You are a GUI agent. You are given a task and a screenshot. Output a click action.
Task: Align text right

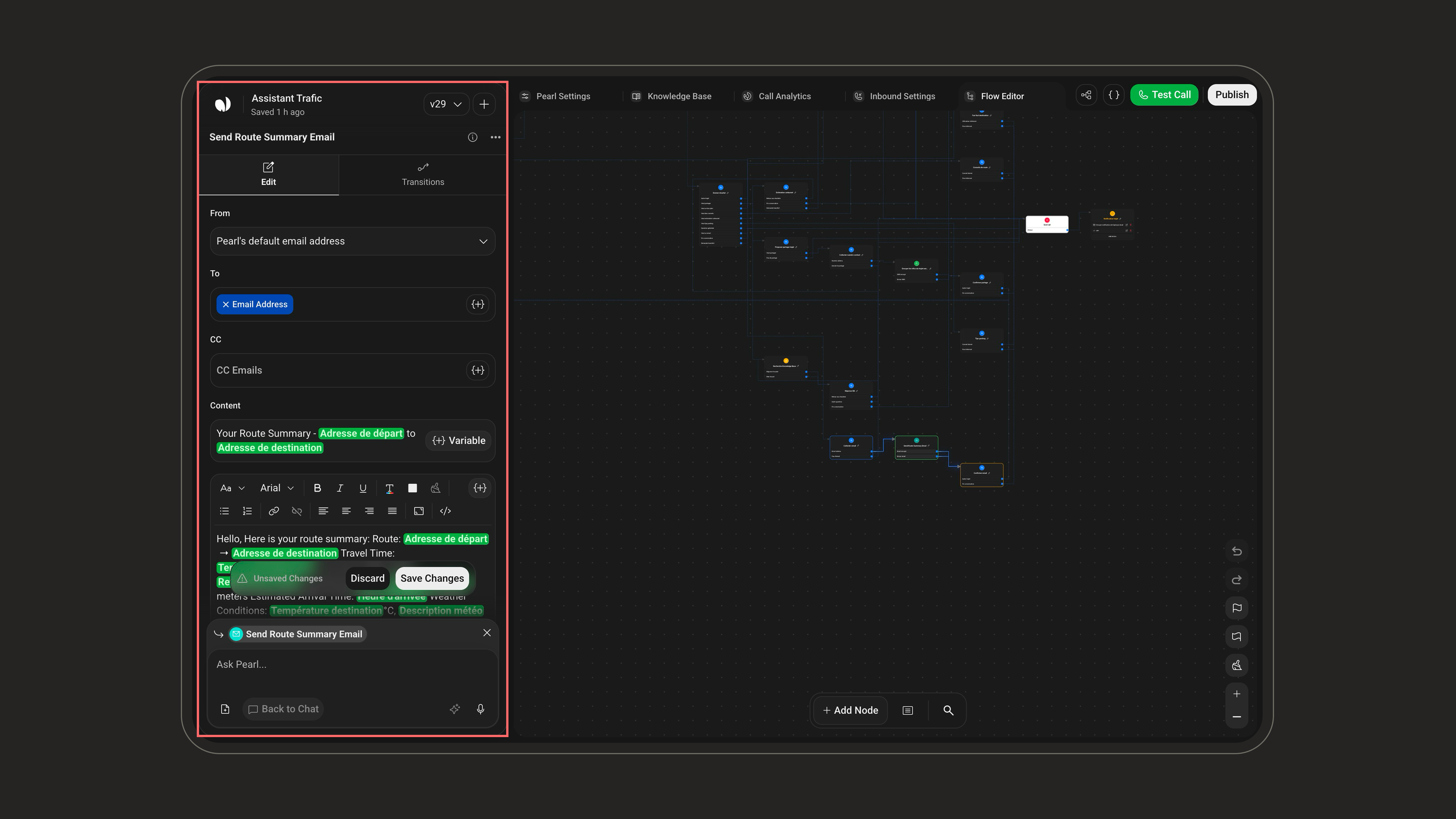pyautogui.click(x=369, y=511)
